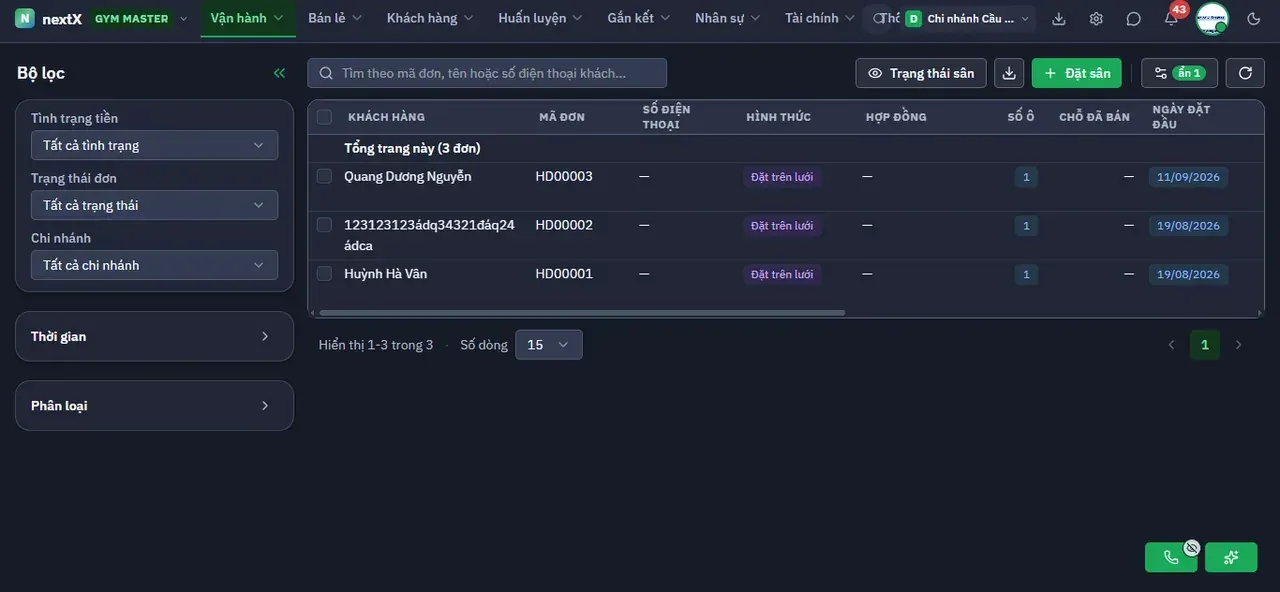The height and width of the screenshot is (592, 1280).
Task: Refresh the booking list
Action: click(1245, 73)
